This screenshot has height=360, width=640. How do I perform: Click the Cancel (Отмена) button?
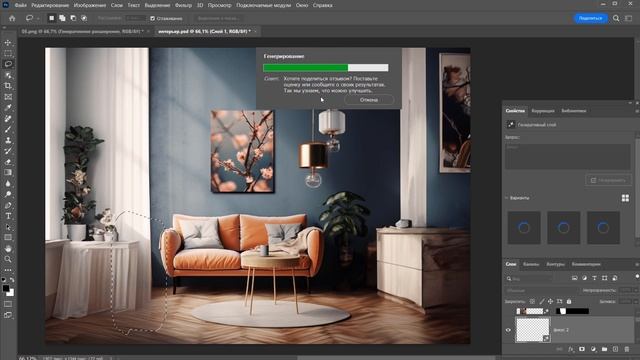pos(369,100)
